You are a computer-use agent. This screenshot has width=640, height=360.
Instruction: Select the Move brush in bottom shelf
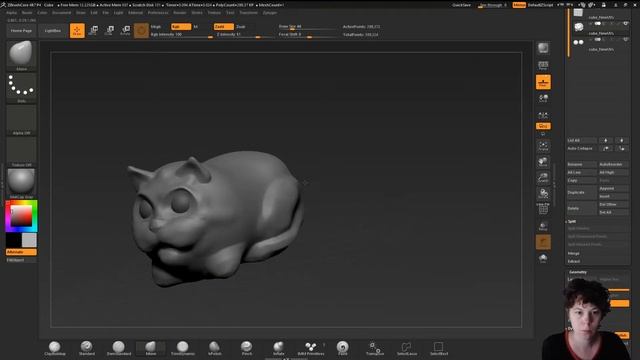coord(151,348)
